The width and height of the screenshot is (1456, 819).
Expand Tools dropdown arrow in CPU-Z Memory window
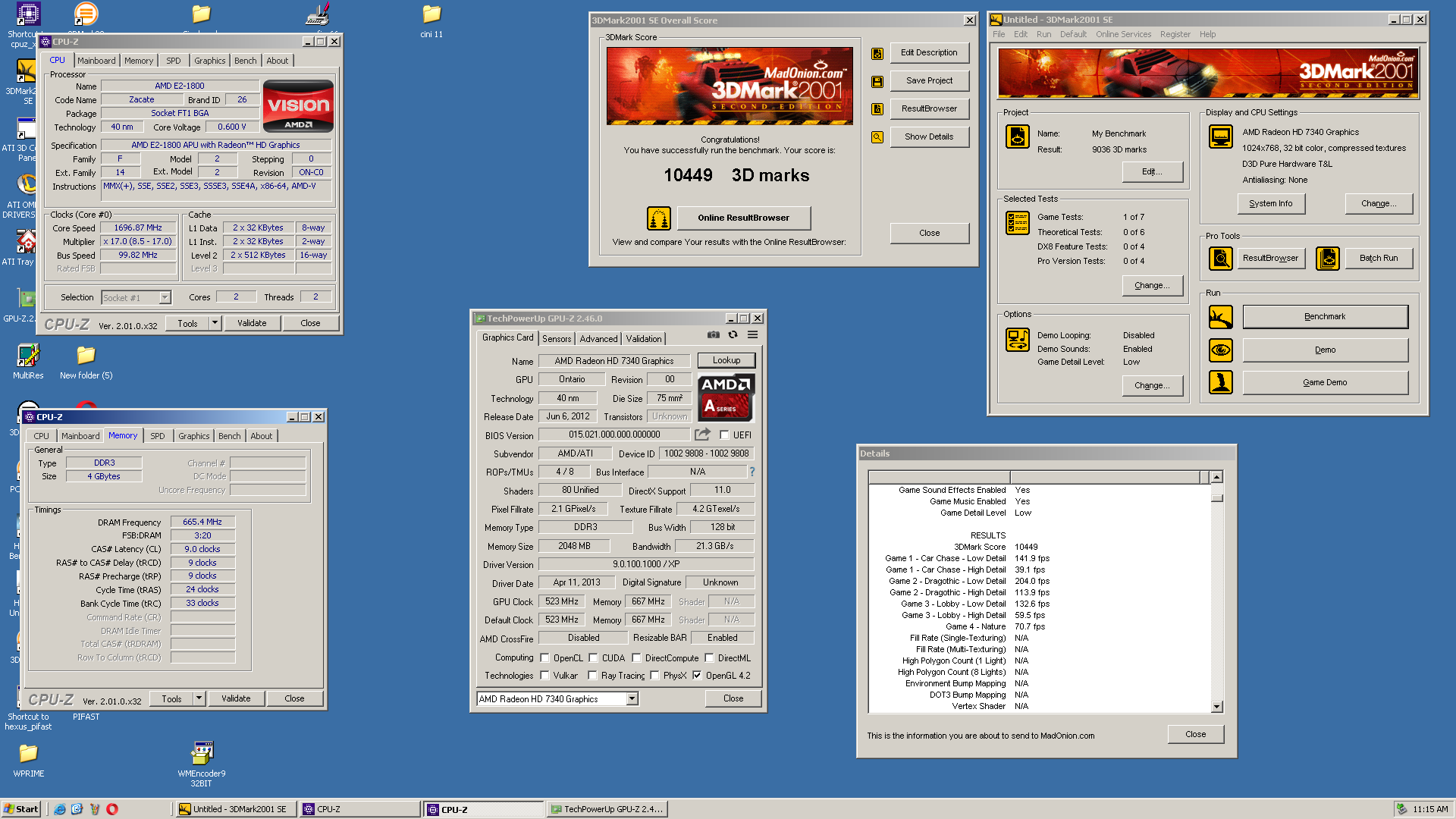[x=199, y=698]
